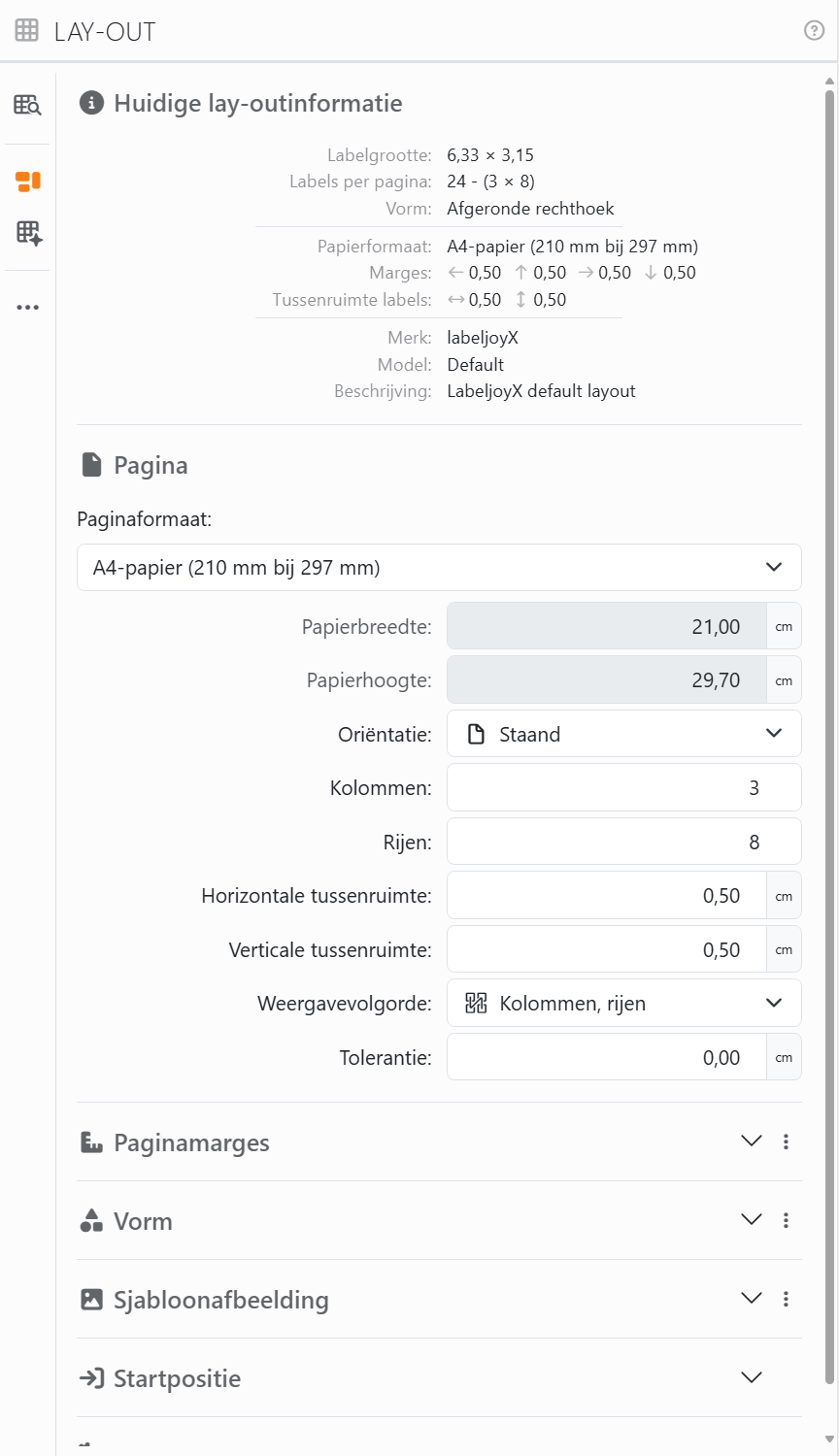Click the vertical scrollbar on the right

[830, 738]
